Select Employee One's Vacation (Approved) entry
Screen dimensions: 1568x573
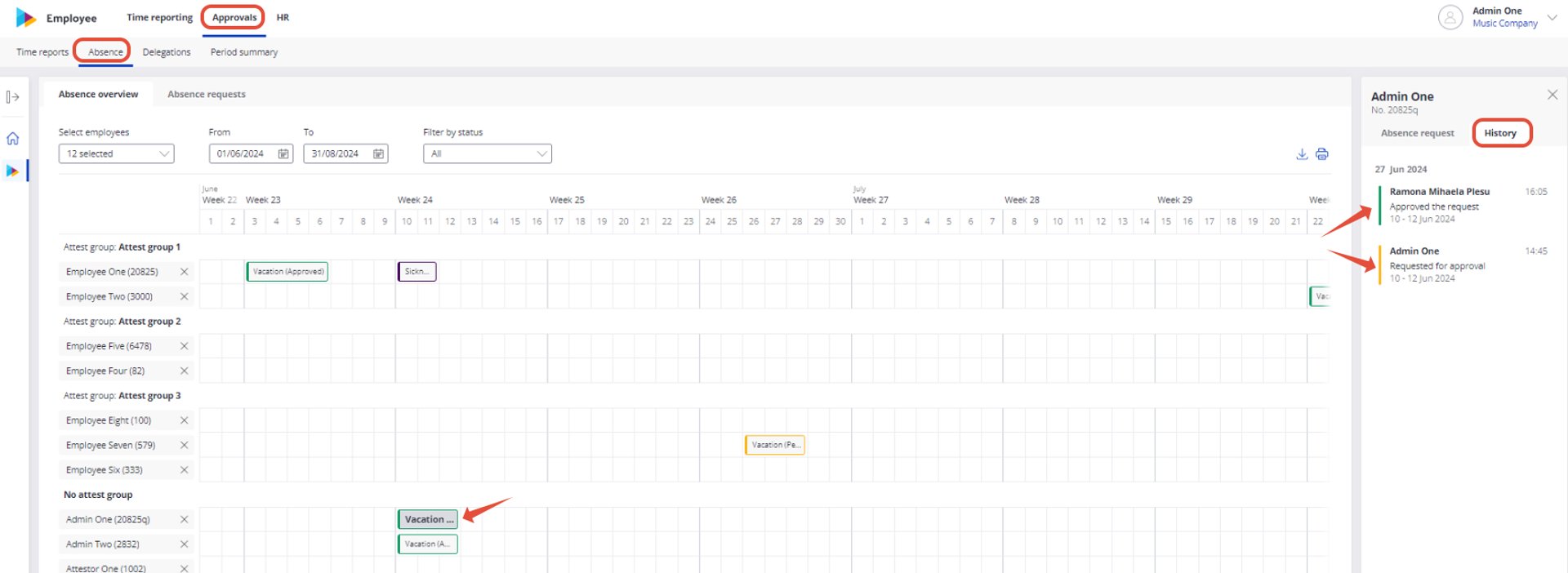point(287,272)
